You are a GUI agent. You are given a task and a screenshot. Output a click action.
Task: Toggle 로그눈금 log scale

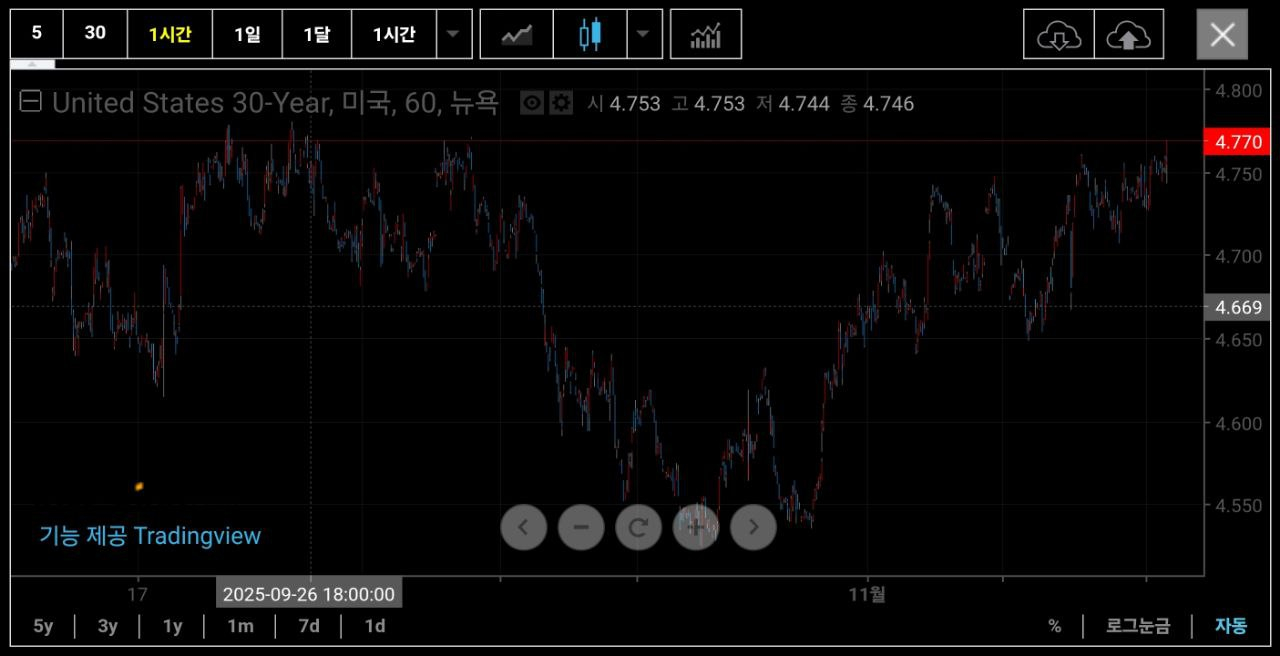click(1137, 626)
